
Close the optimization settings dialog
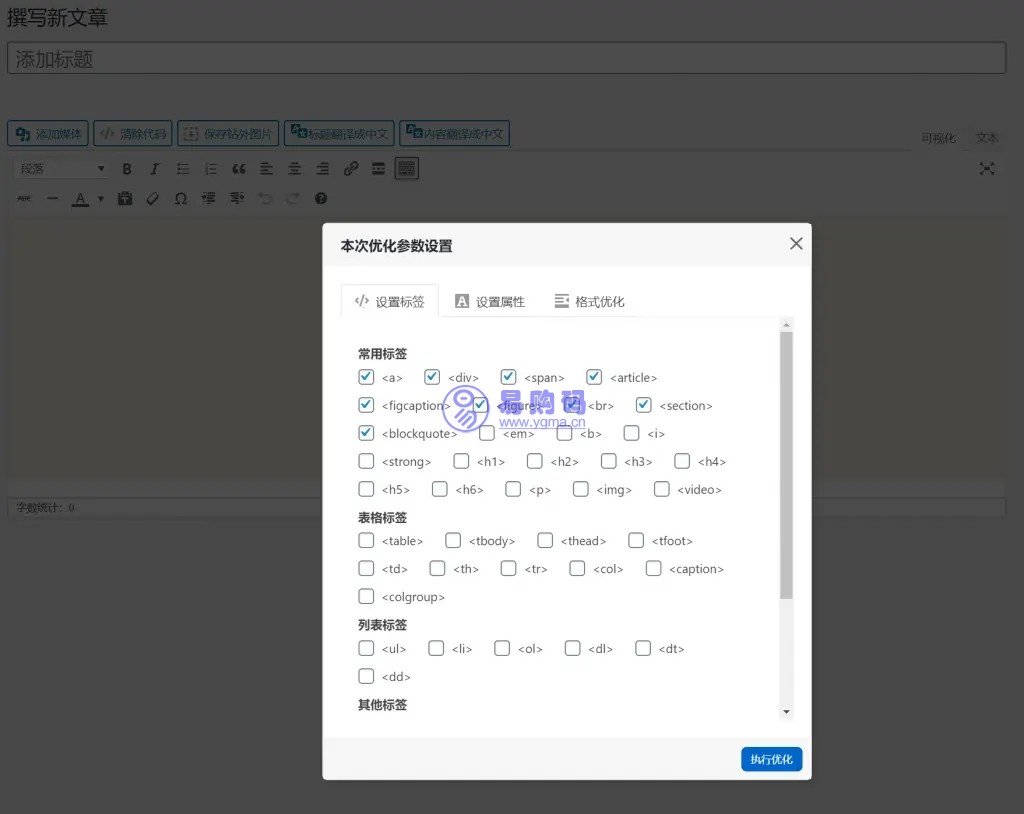(x=796, y=244)
